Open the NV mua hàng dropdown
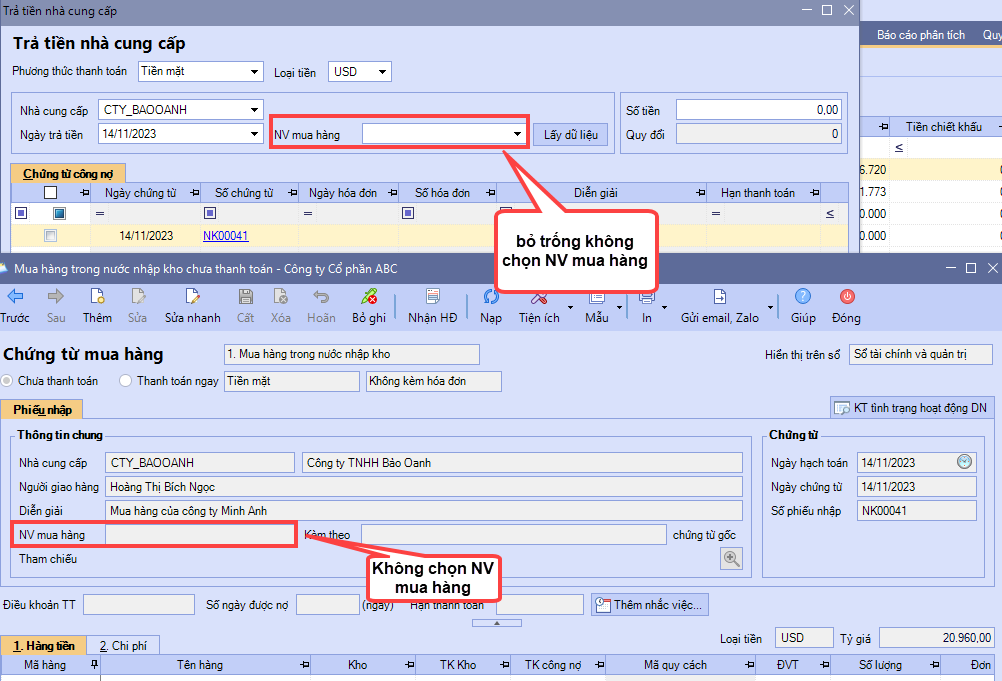Screen dimensions: 1002x681 coord(517,134)
